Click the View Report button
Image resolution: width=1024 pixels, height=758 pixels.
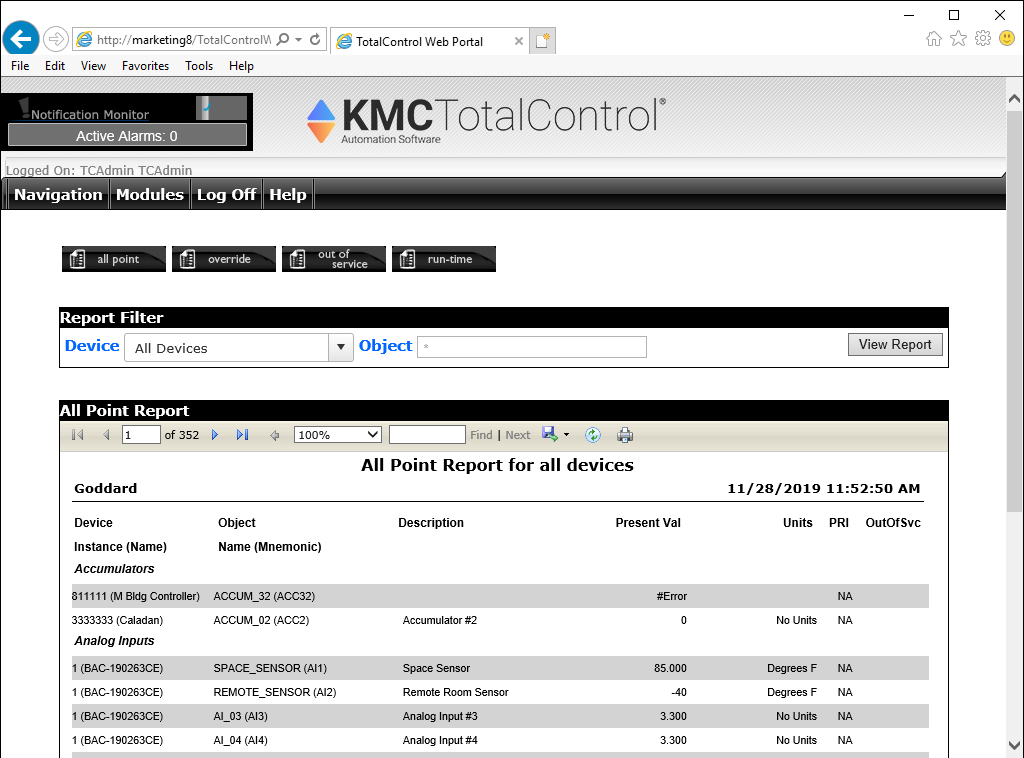click(895, 345)
